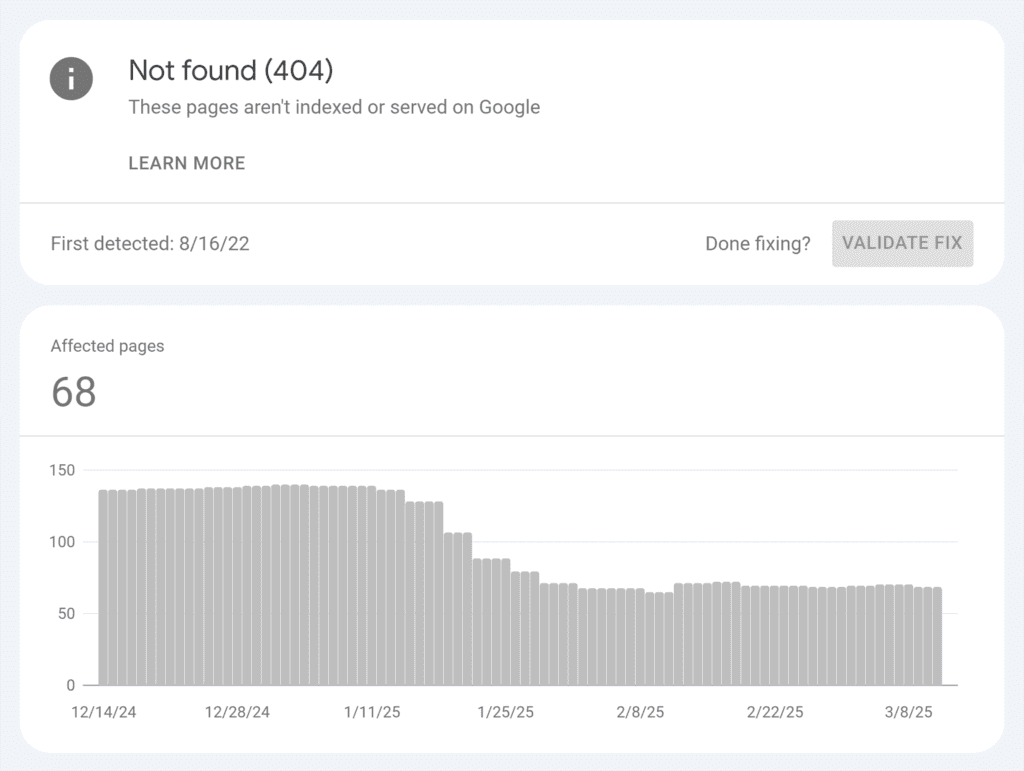The height and width of the screenshot is (771, 1024).
Task: Click the Affected pages panel title
Action: (107, 346)
